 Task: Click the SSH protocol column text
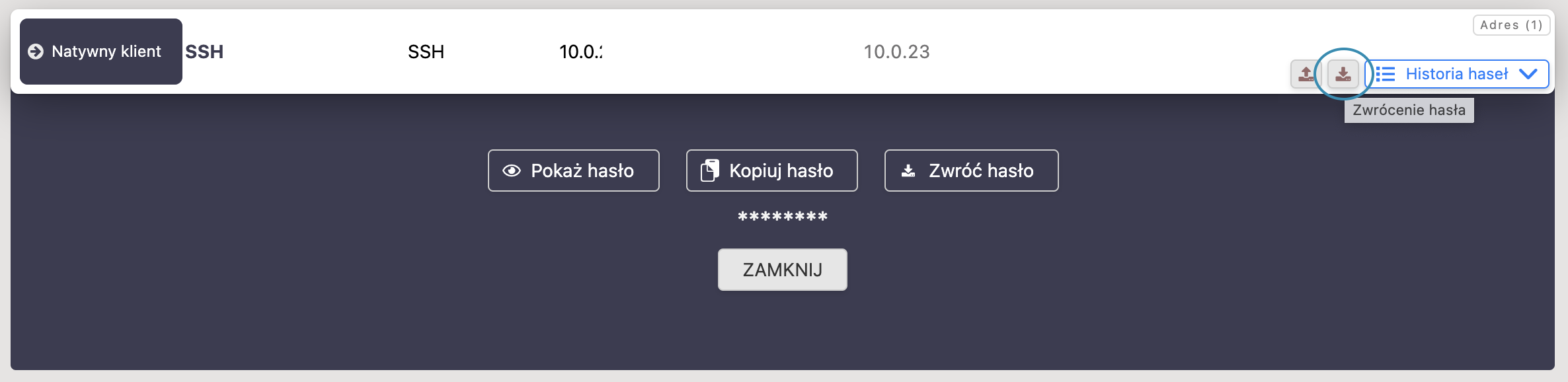point(426,52)
